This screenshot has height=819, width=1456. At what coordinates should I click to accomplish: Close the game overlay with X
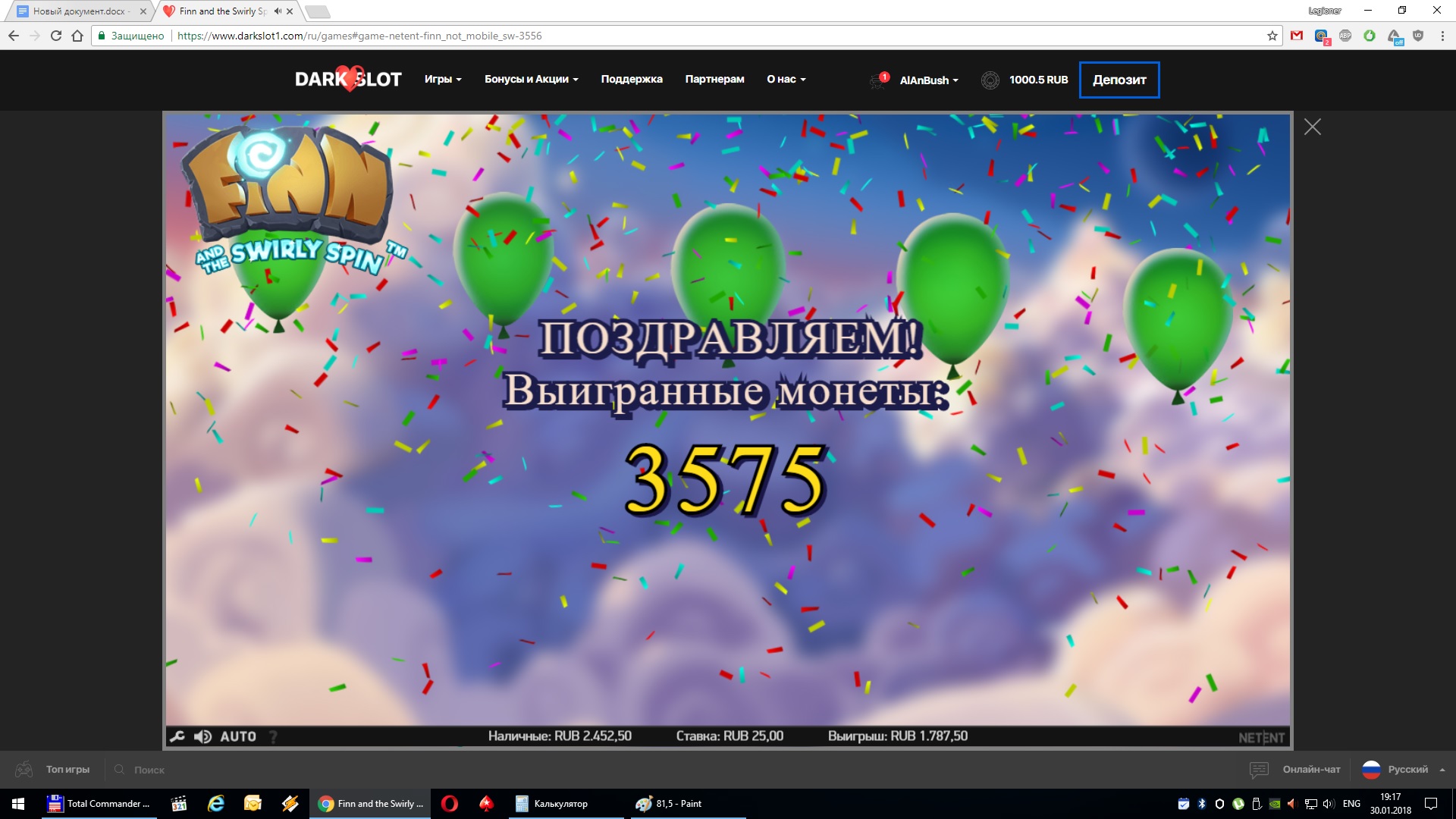pyautogui.click(x=1313, y=127)
